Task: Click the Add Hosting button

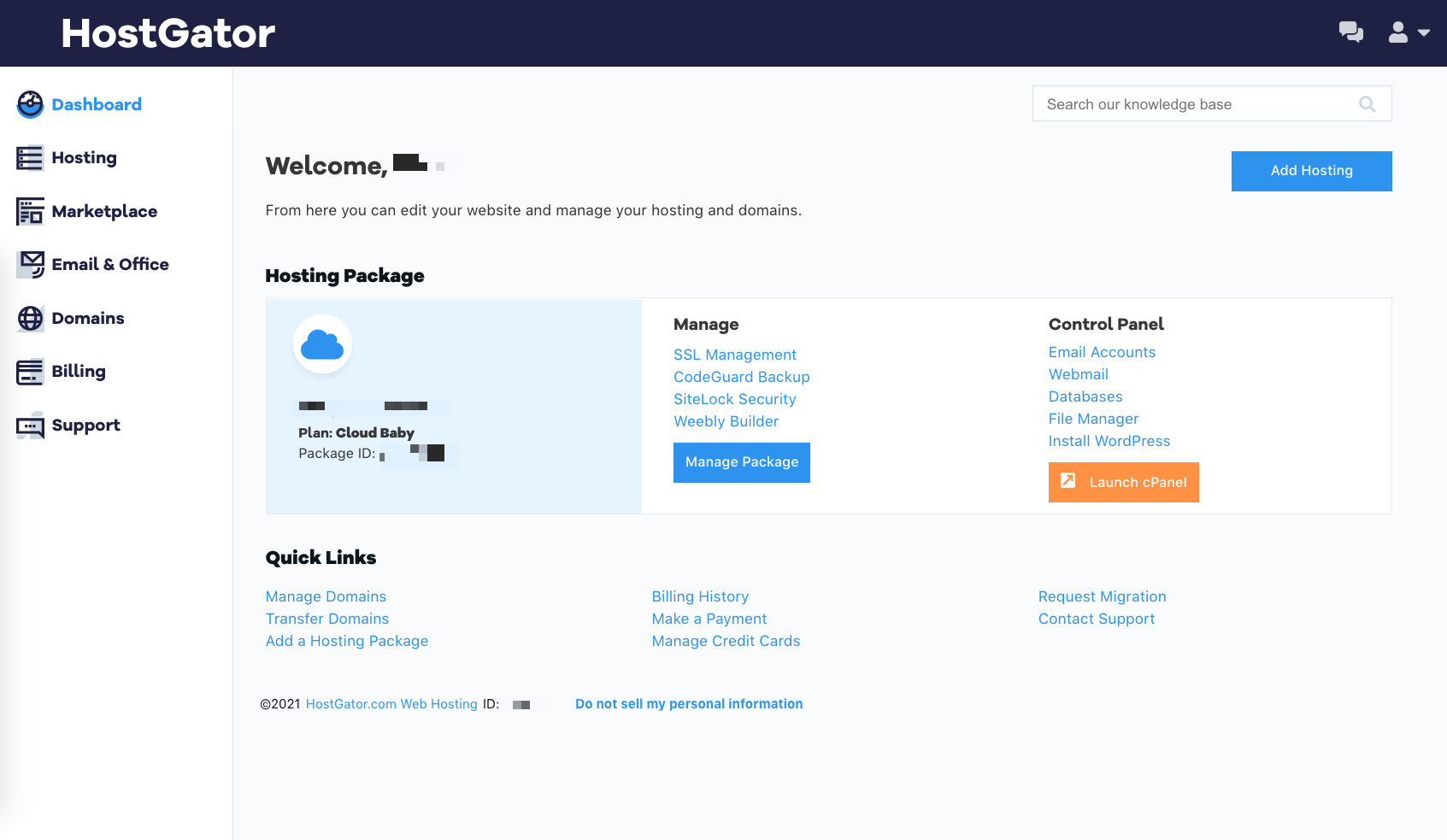Action: point(1311,171)
